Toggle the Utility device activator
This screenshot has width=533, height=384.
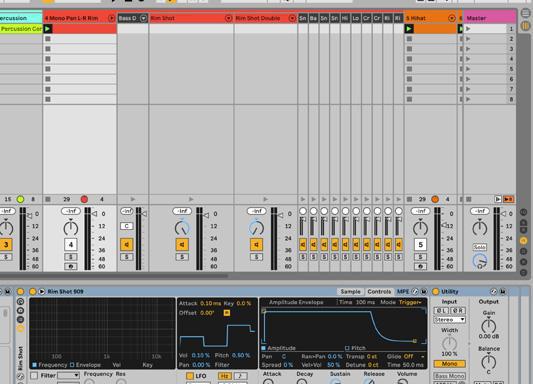tap(435, 292)
